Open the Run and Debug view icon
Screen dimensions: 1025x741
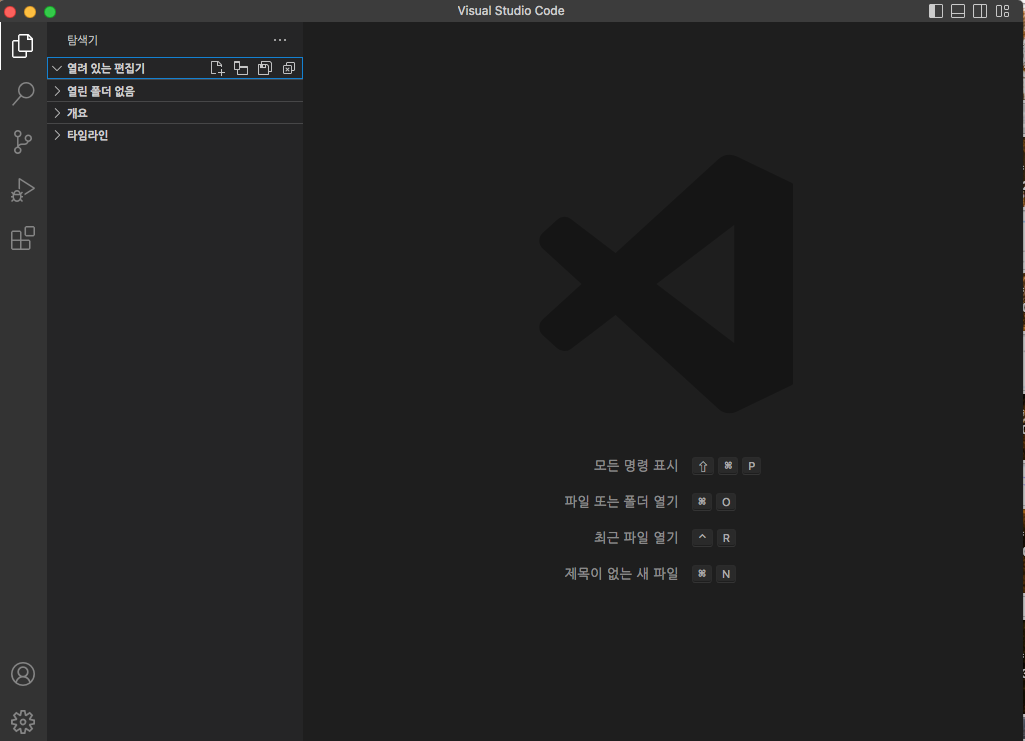pos(23,190)
